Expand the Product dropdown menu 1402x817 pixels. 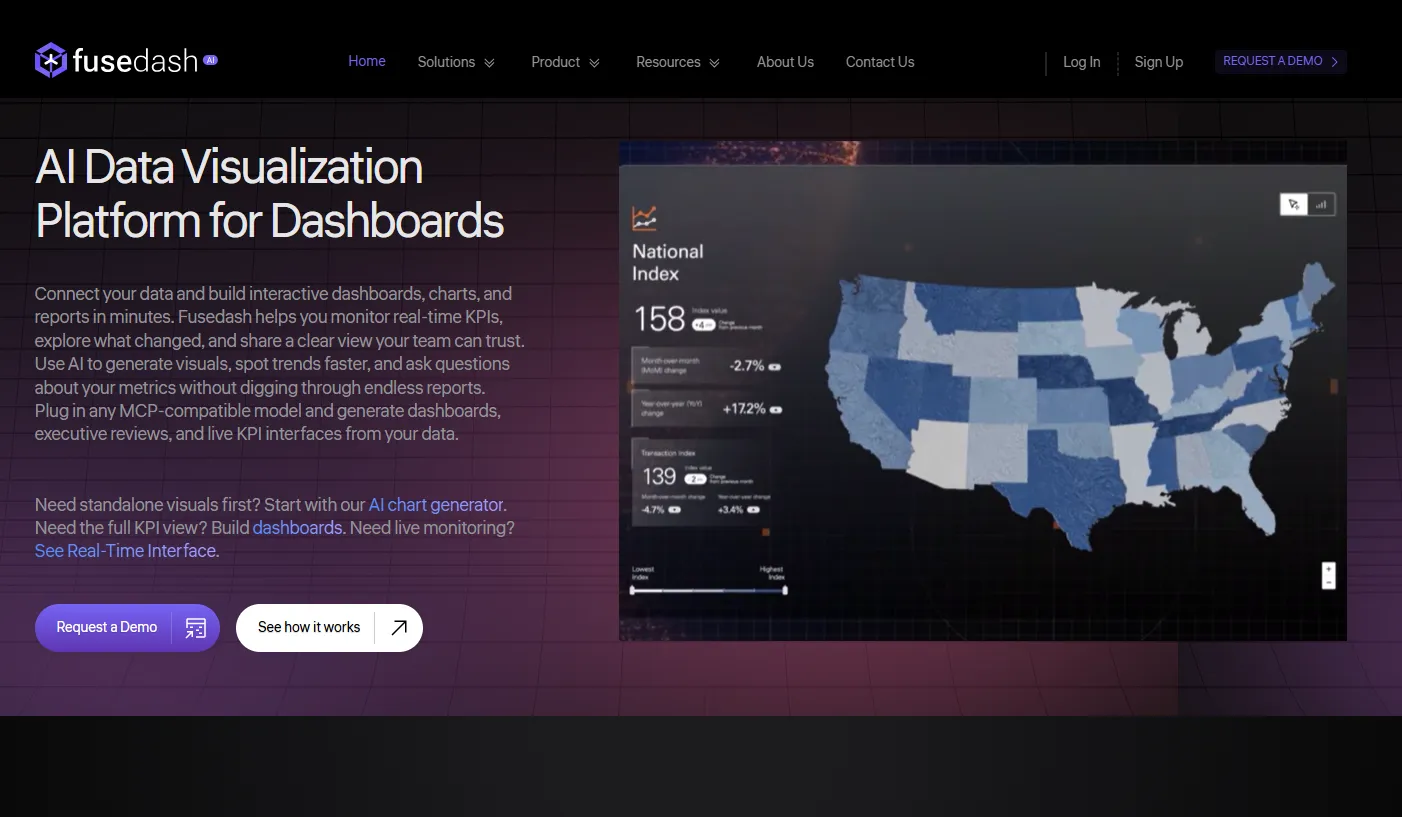pyautogui.click(x=565, y=62)
